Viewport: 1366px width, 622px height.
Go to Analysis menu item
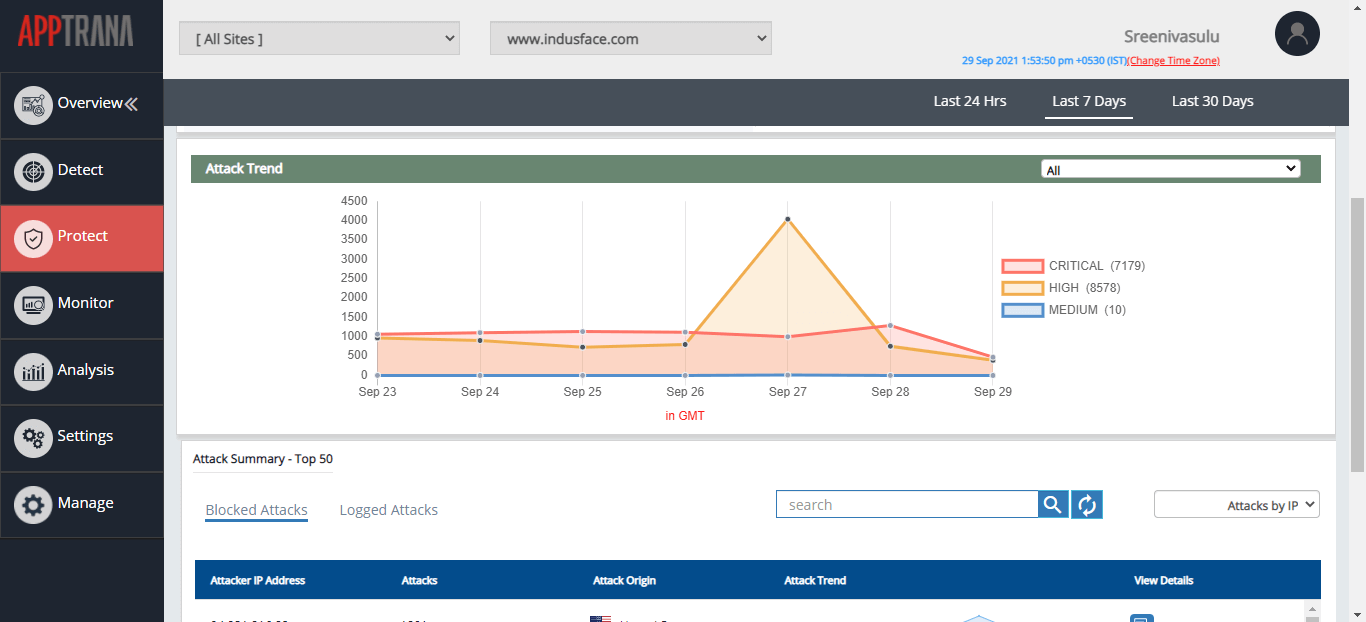click(86, 370)
